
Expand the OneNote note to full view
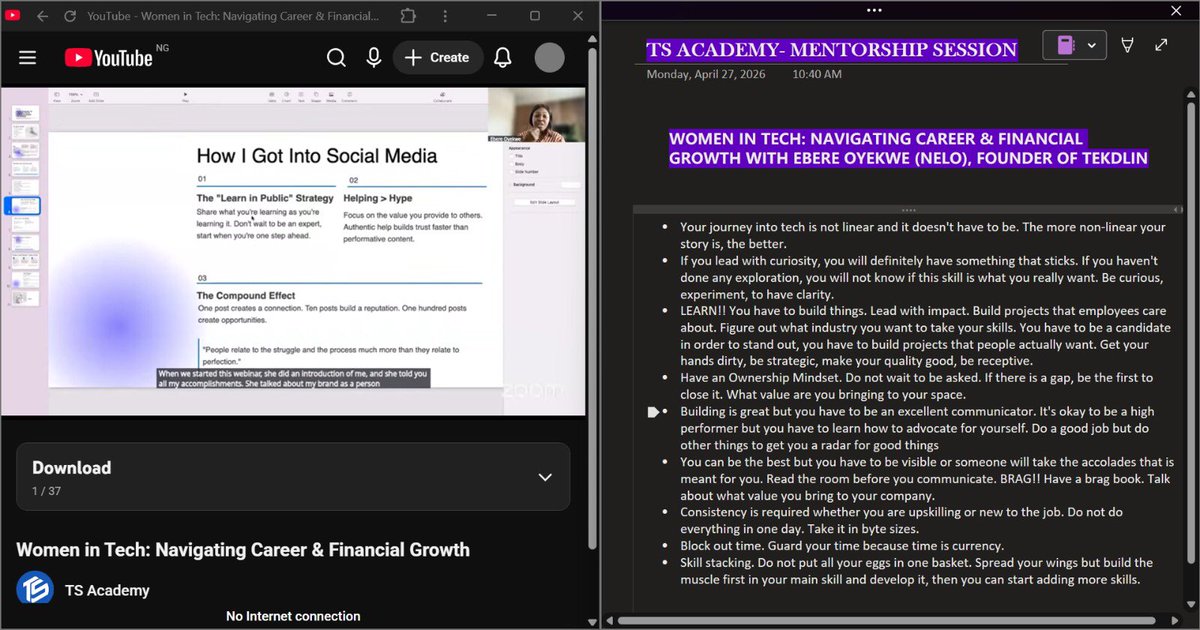[x=1161, y=45]
